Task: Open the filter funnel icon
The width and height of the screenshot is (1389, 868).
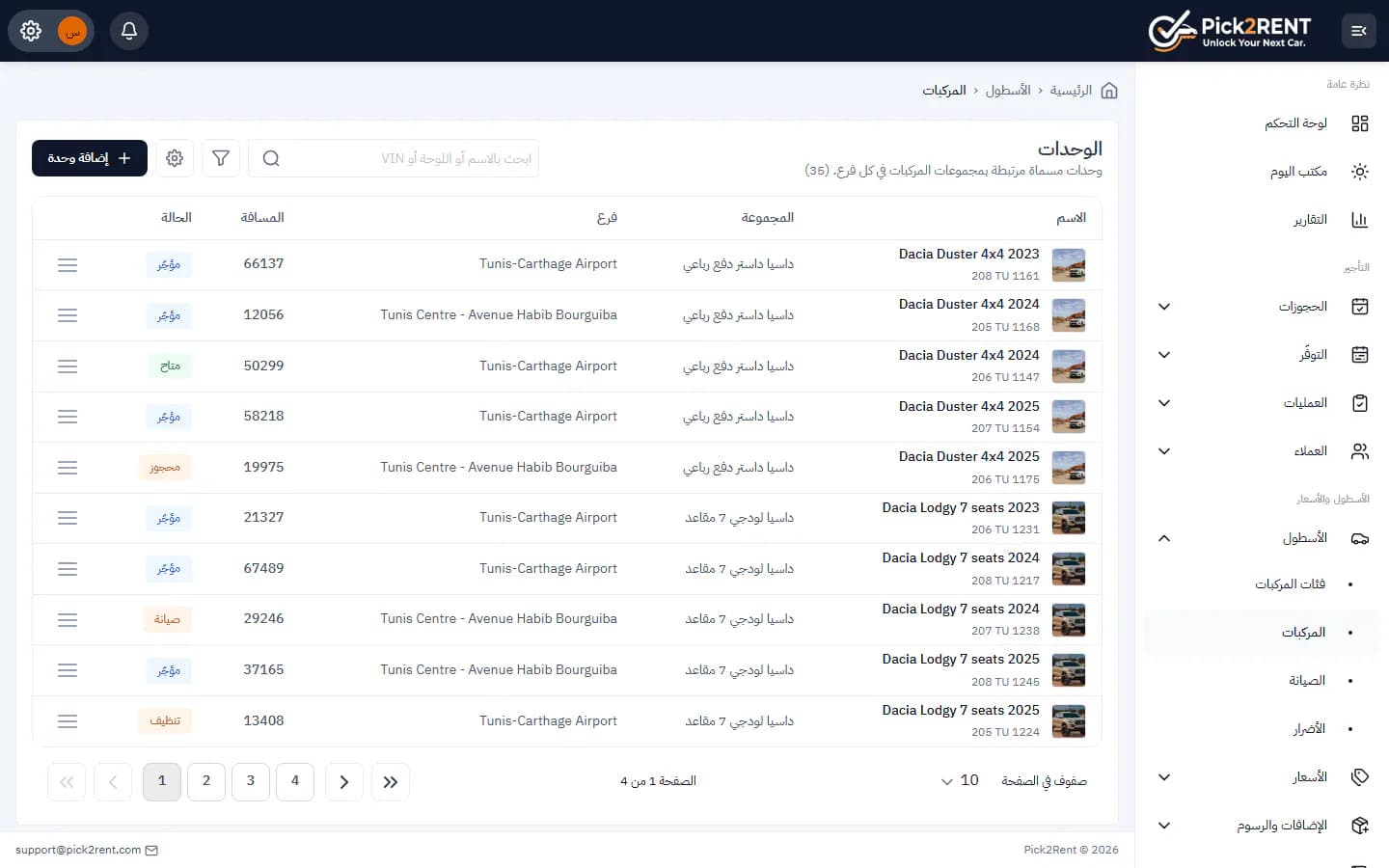Action: [221, 158]
